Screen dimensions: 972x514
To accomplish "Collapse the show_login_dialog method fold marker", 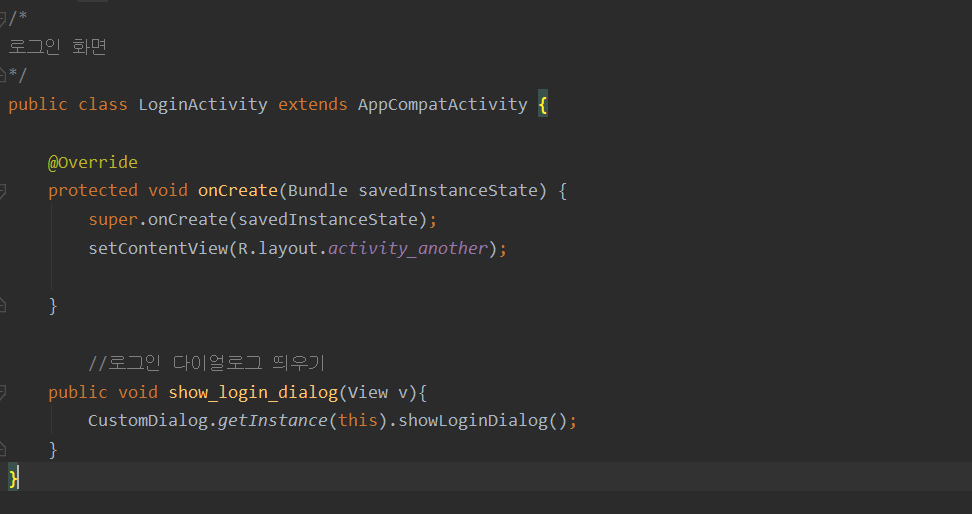I will [2, 392].
